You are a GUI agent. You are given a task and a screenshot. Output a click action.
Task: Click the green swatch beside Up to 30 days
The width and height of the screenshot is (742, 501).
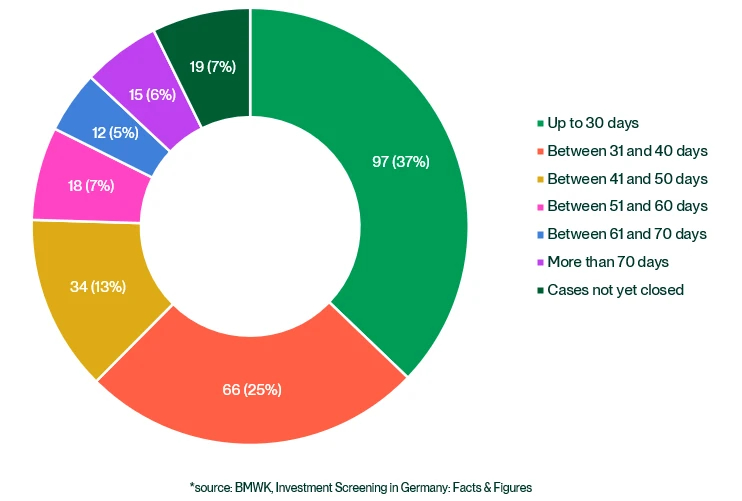click(541, 124)
